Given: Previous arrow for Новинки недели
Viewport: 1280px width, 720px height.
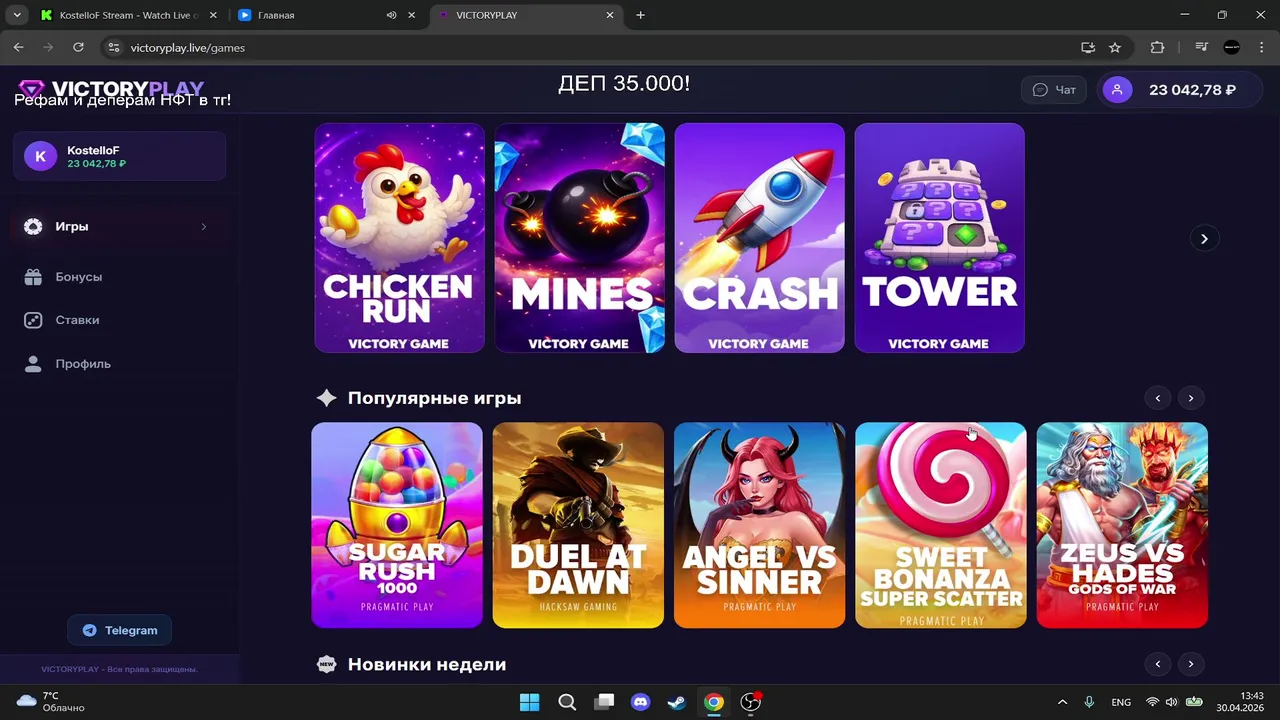Looking at the screenshot, I should pos(1158,664).
